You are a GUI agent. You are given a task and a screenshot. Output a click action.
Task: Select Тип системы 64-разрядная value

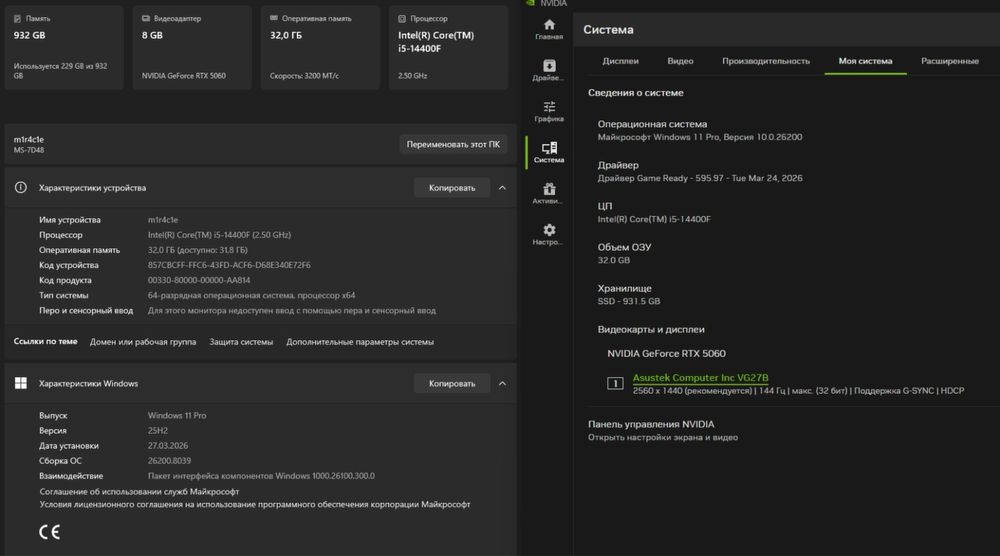coord(251,295)
